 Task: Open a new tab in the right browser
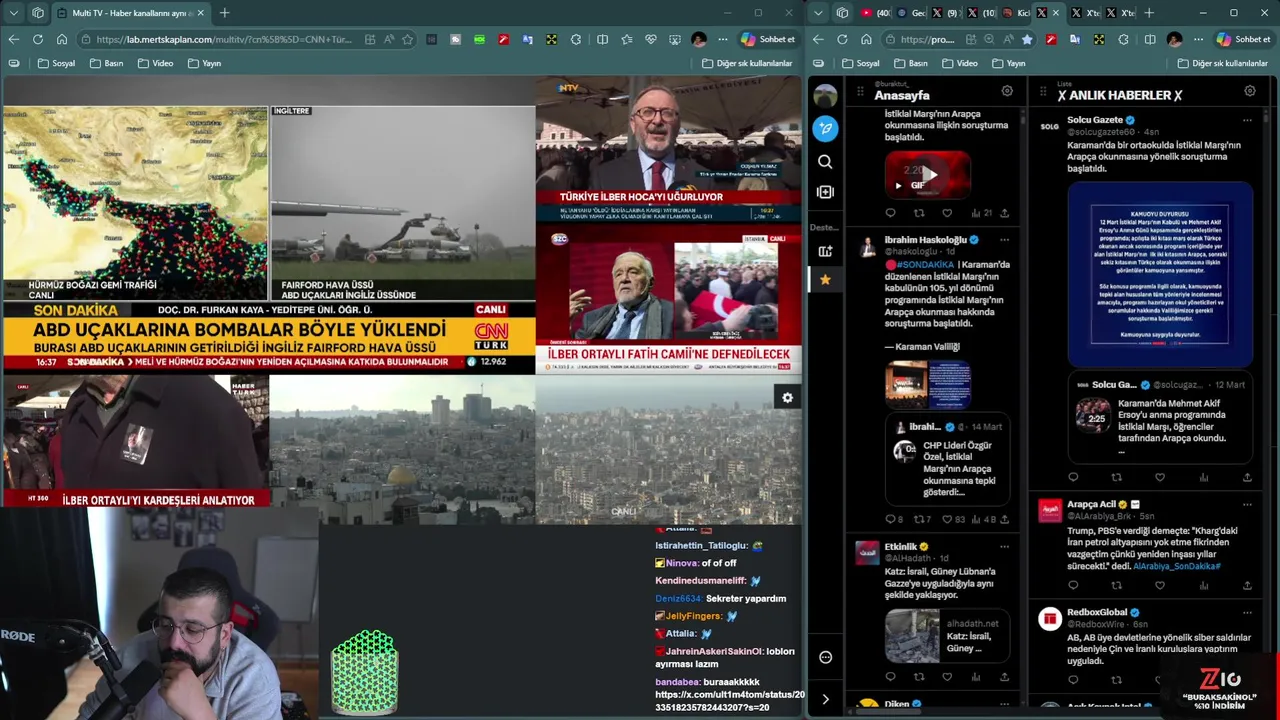pyautogui.click(x=1148, y=13)
